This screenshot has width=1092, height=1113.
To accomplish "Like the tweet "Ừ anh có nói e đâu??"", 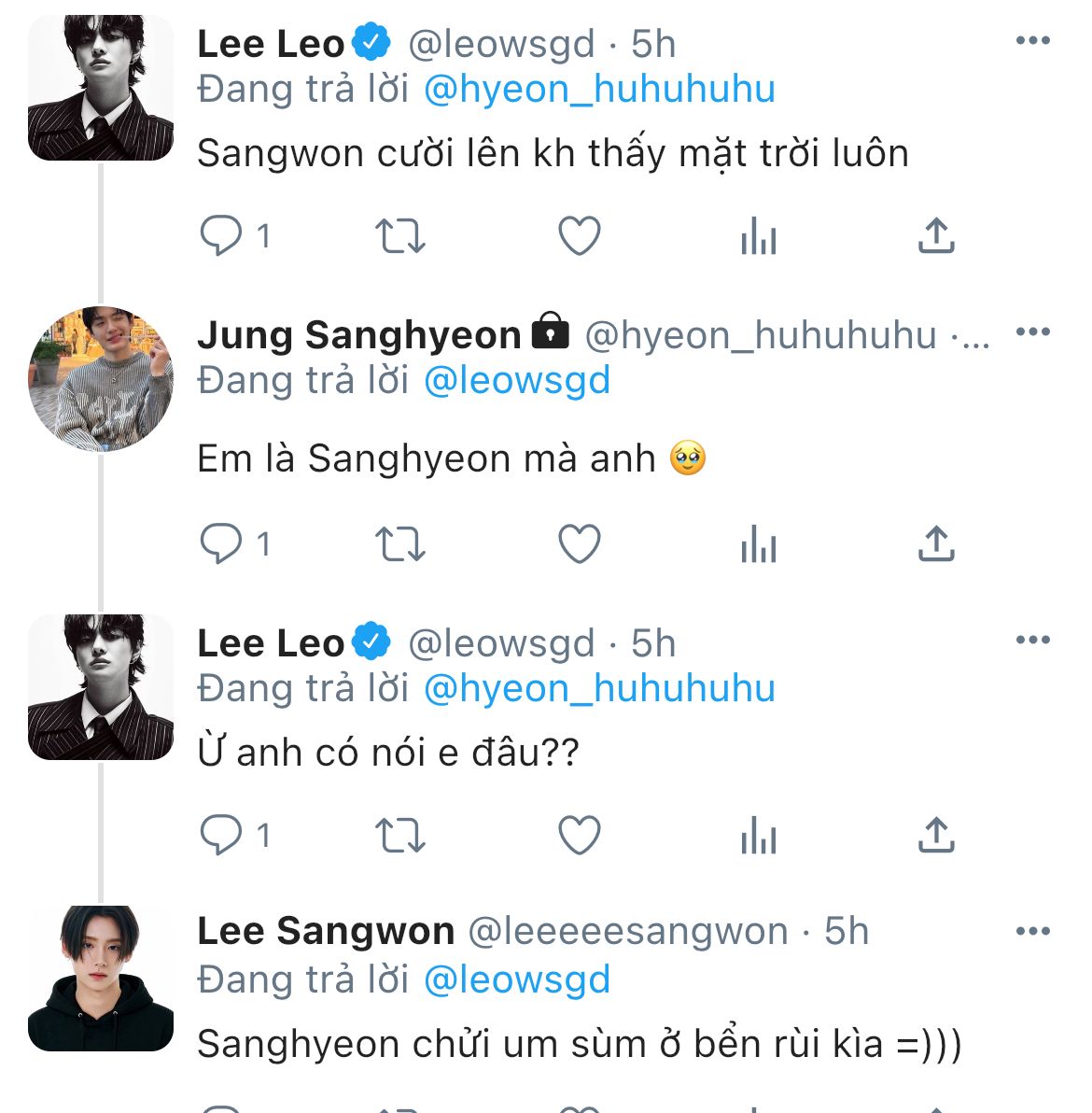I will click(x=579, y=835).
